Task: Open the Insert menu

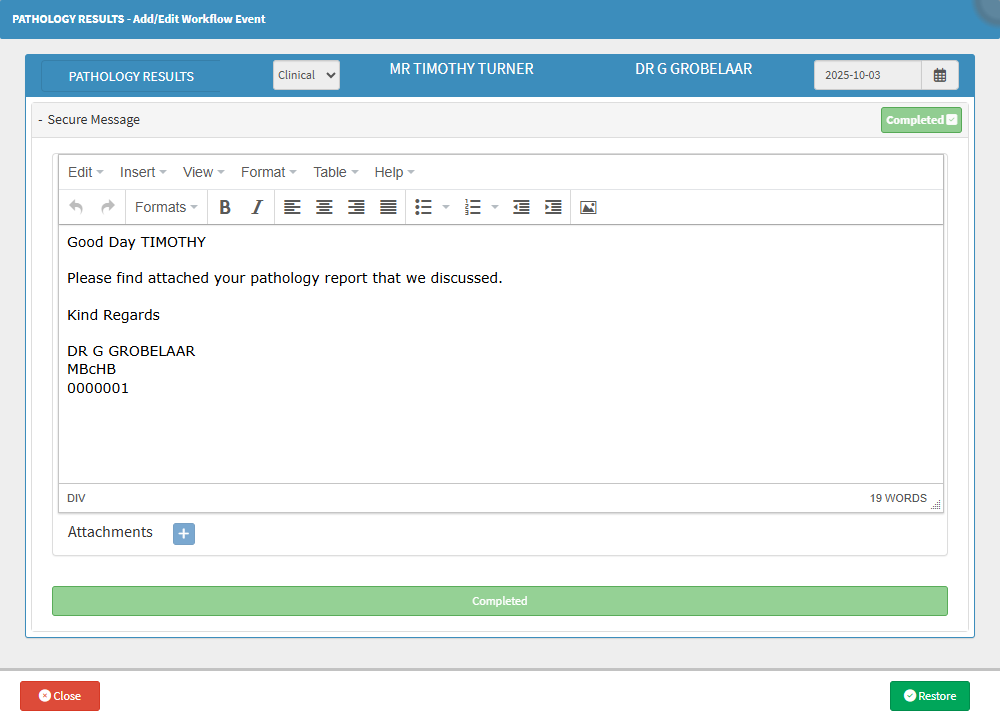Action: (143, 172)
